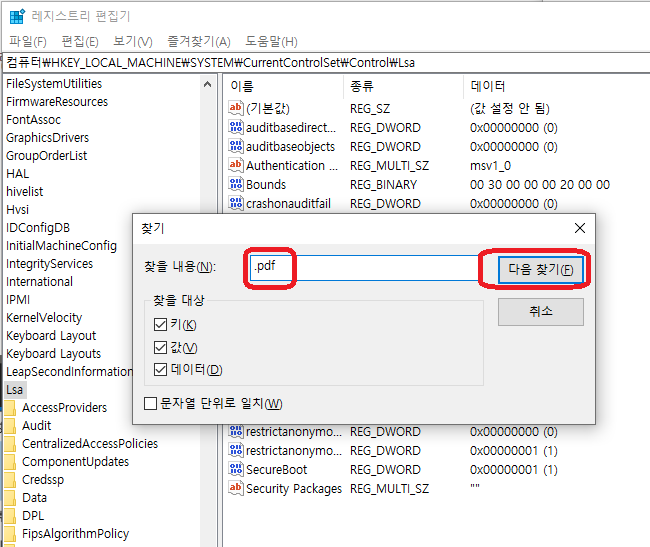
Task: Open the 보기(V) menu
Action: pyautogui.click(x=133, y=41)
